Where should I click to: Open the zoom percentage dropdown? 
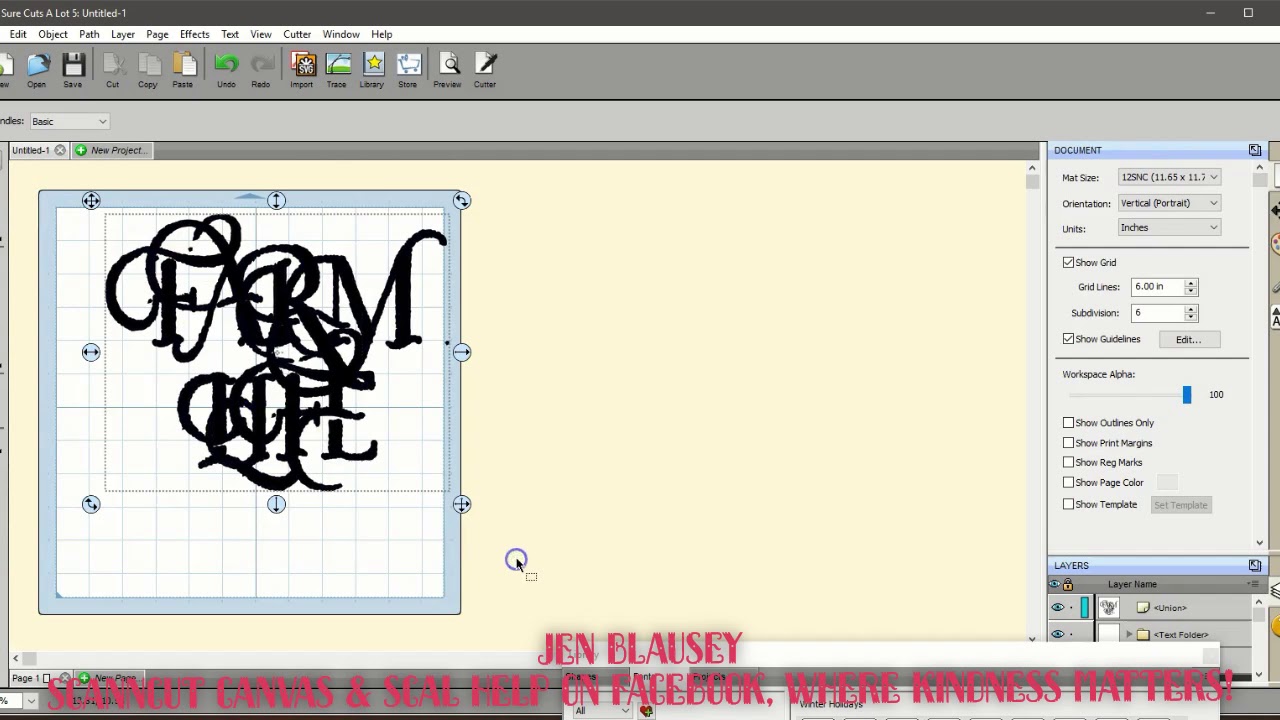[x=31, y=701]
